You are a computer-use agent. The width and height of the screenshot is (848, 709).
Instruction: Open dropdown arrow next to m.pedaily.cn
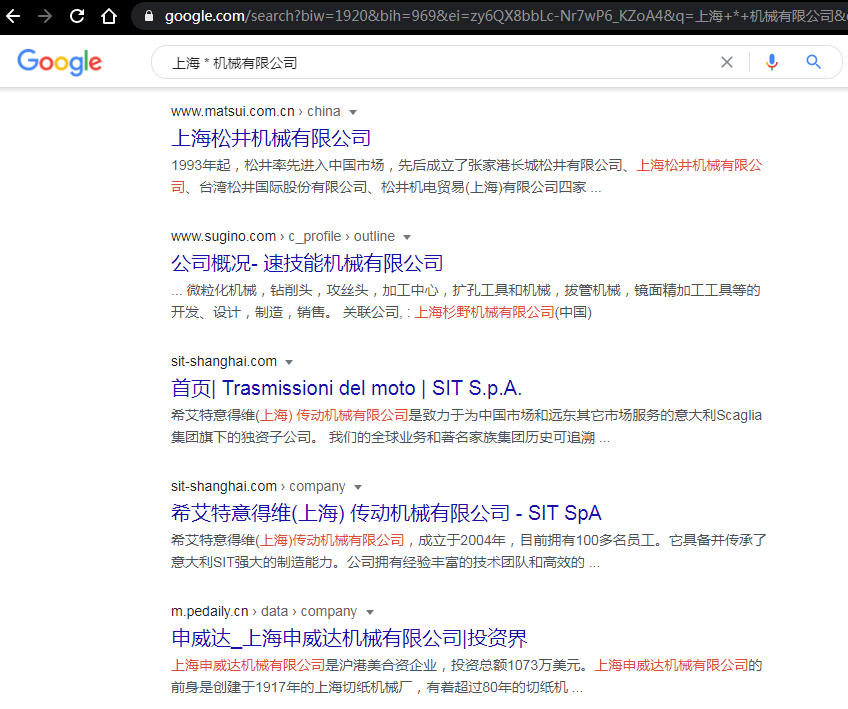[x=369, y=612]
